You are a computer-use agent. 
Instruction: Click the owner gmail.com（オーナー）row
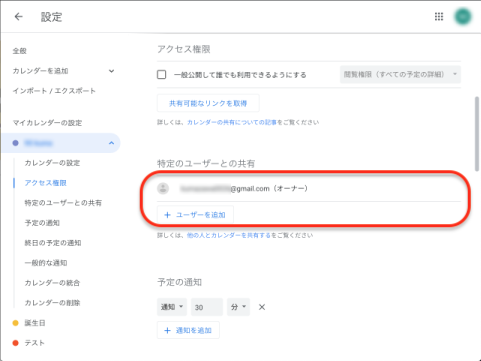[x=309, y=188]
